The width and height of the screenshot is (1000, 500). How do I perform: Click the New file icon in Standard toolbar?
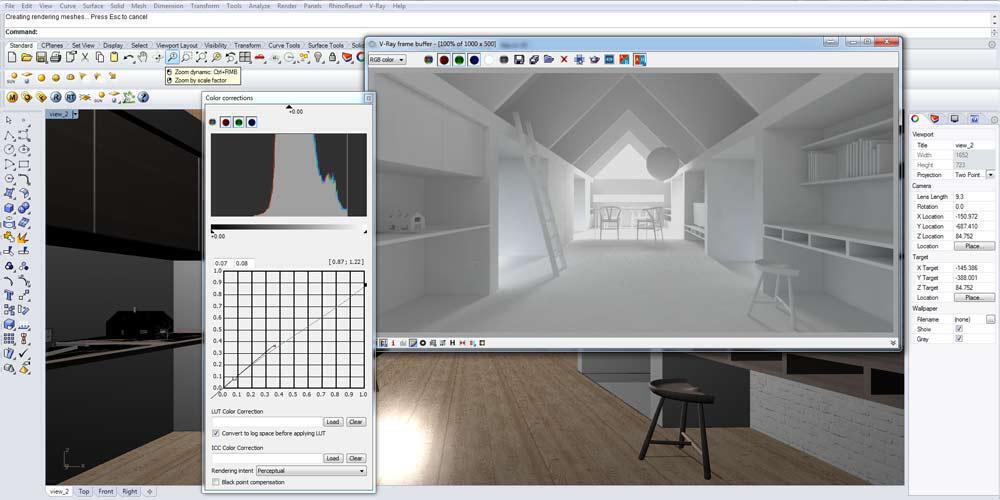coord(11,57)
